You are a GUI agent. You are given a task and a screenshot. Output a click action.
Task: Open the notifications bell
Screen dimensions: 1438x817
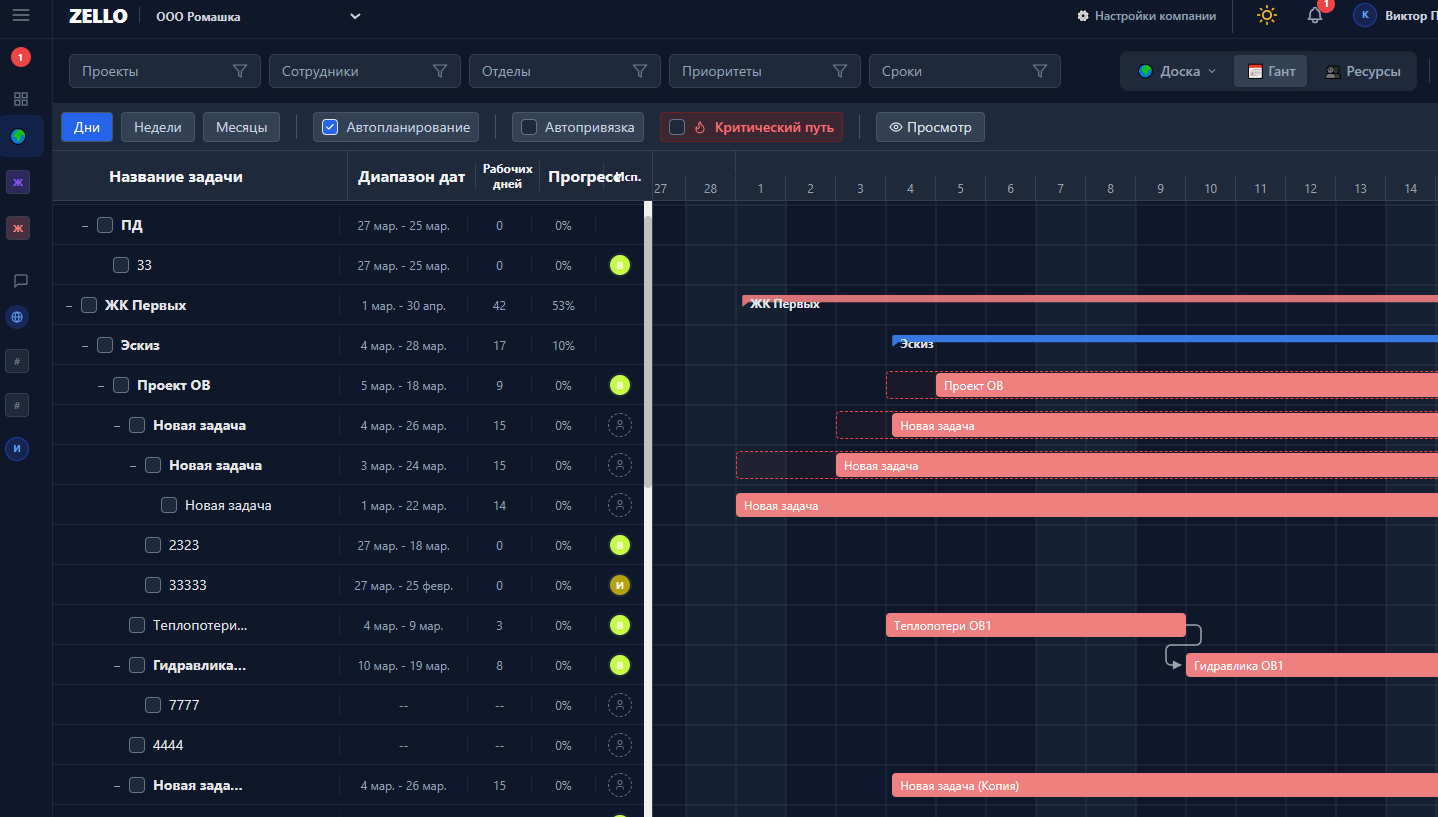(1315, 15)
